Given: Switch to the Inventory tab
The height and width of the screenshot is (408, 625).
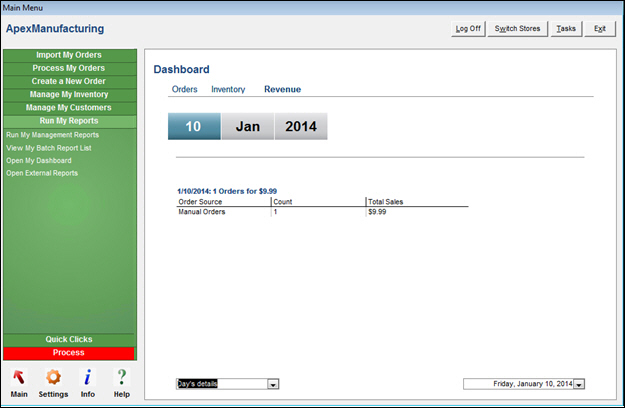Looking at the screenshot, I should [228, 89].
